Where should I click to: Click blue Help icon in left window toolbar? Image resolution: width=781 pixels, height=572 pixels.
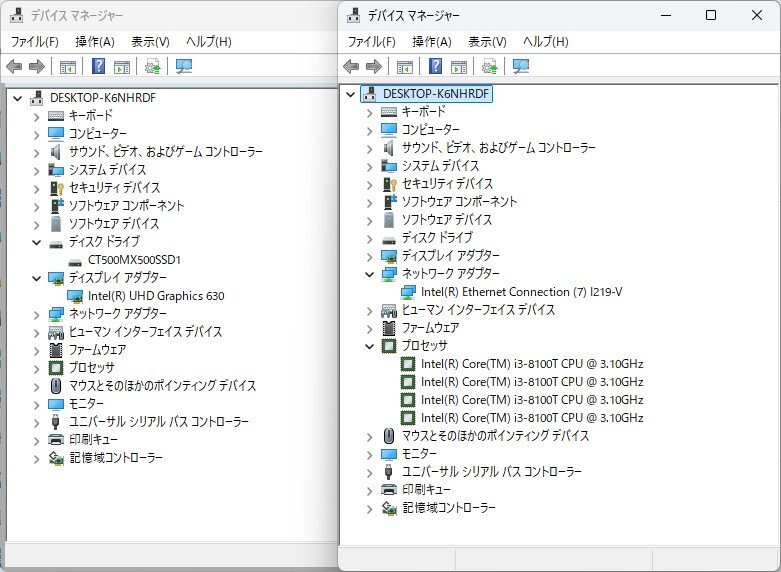[99, 66]
